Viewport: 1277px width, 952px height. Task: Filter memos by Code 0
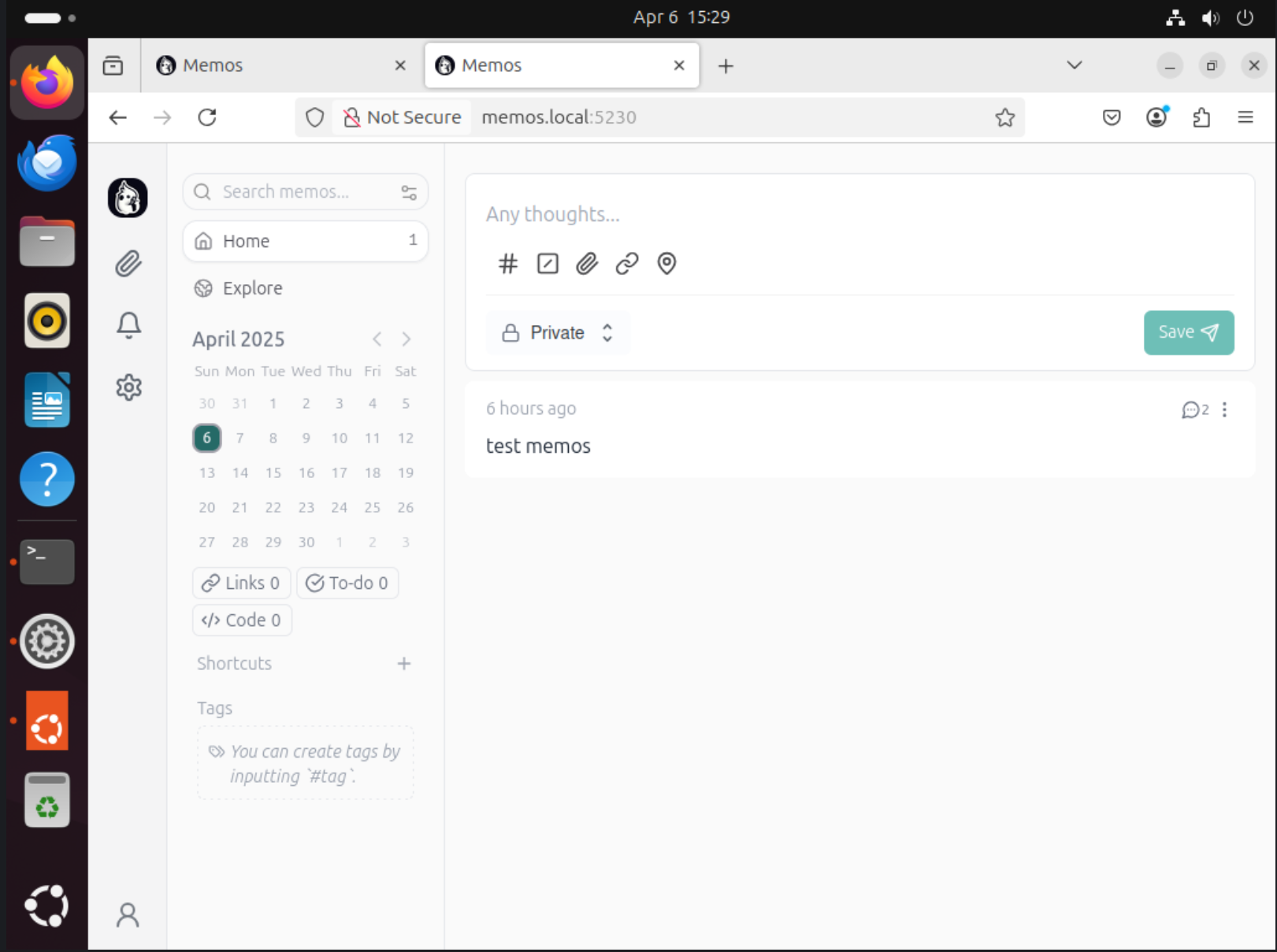point(242,620)
